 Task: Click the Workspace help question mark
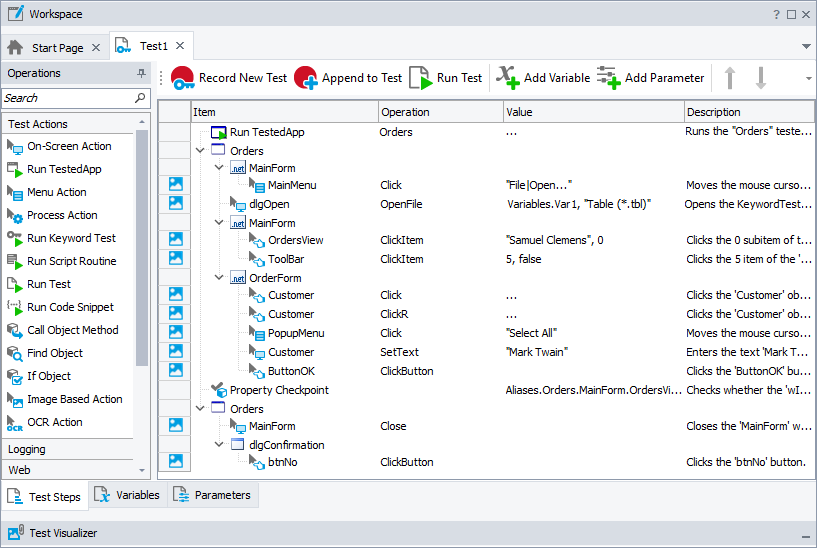(x=776, y=15)
